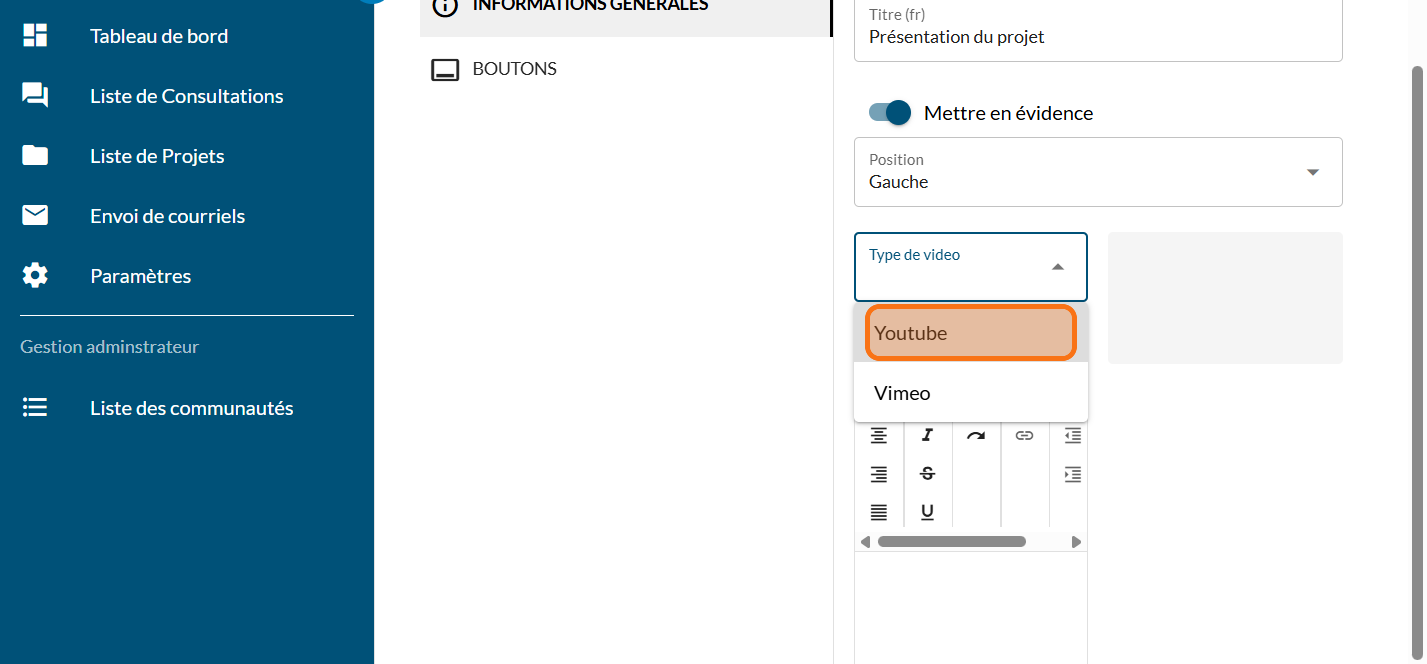The height and width of the screenshot is (664, 1427).
Task: Click the toolbar horizontal scrollbar thumb
Action: (951, 542)
